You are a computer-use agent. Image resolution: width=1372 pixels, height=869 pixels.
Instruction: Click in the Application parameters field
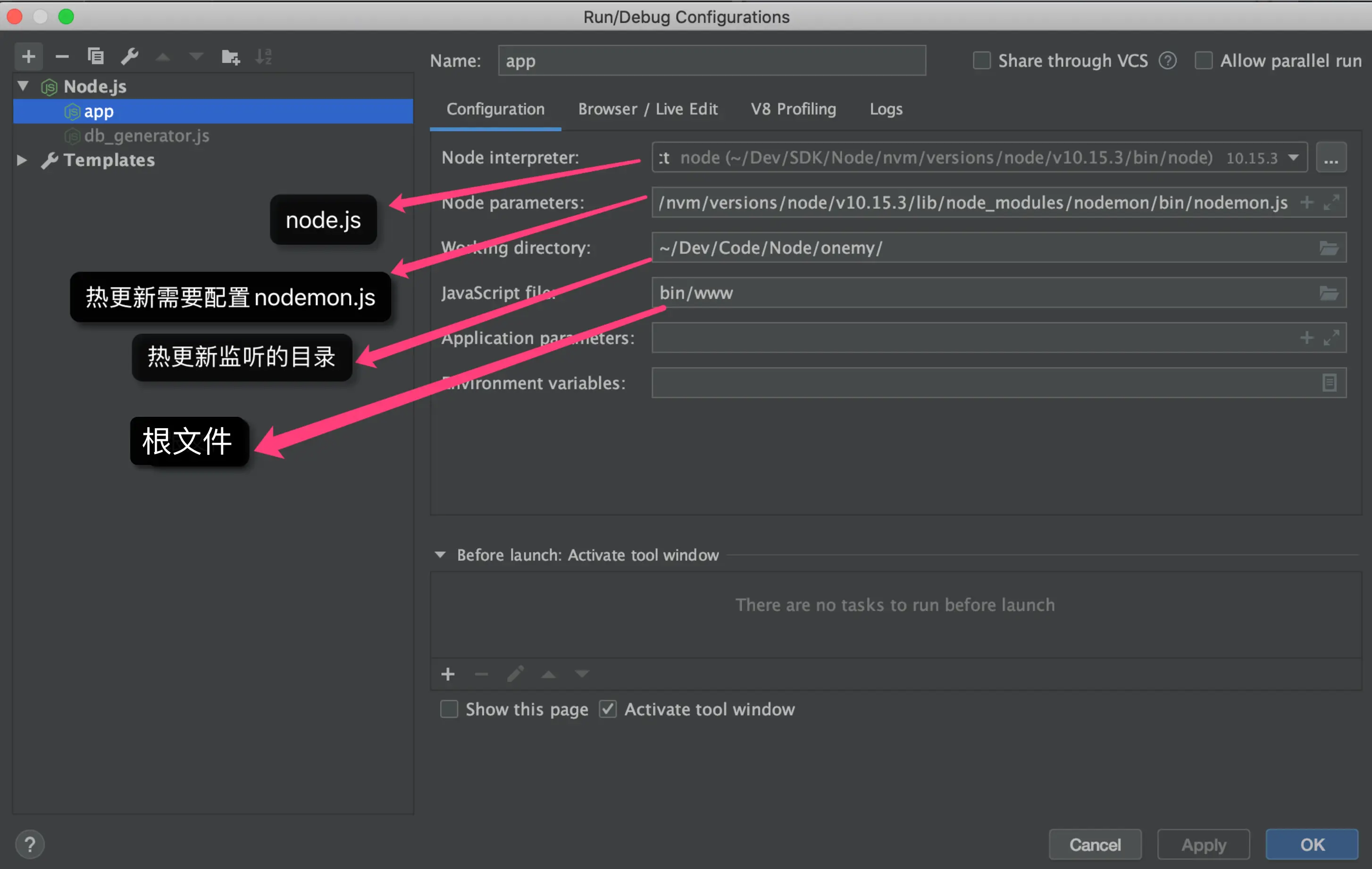point(969,338)
